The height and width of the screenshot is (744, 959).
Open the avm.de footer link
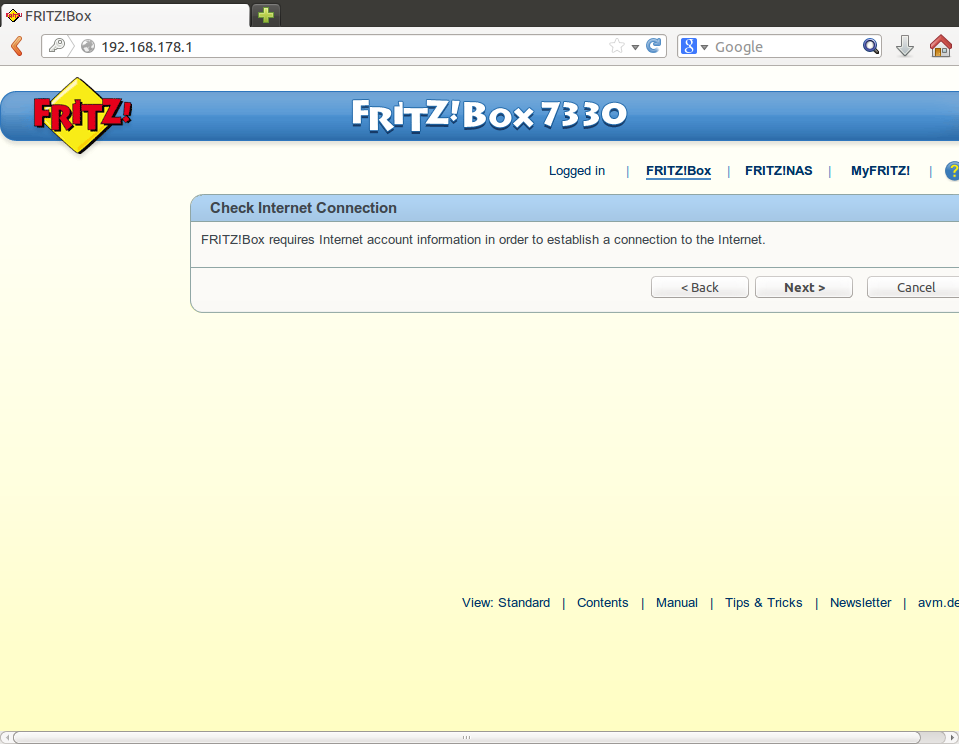coord(938,603)
